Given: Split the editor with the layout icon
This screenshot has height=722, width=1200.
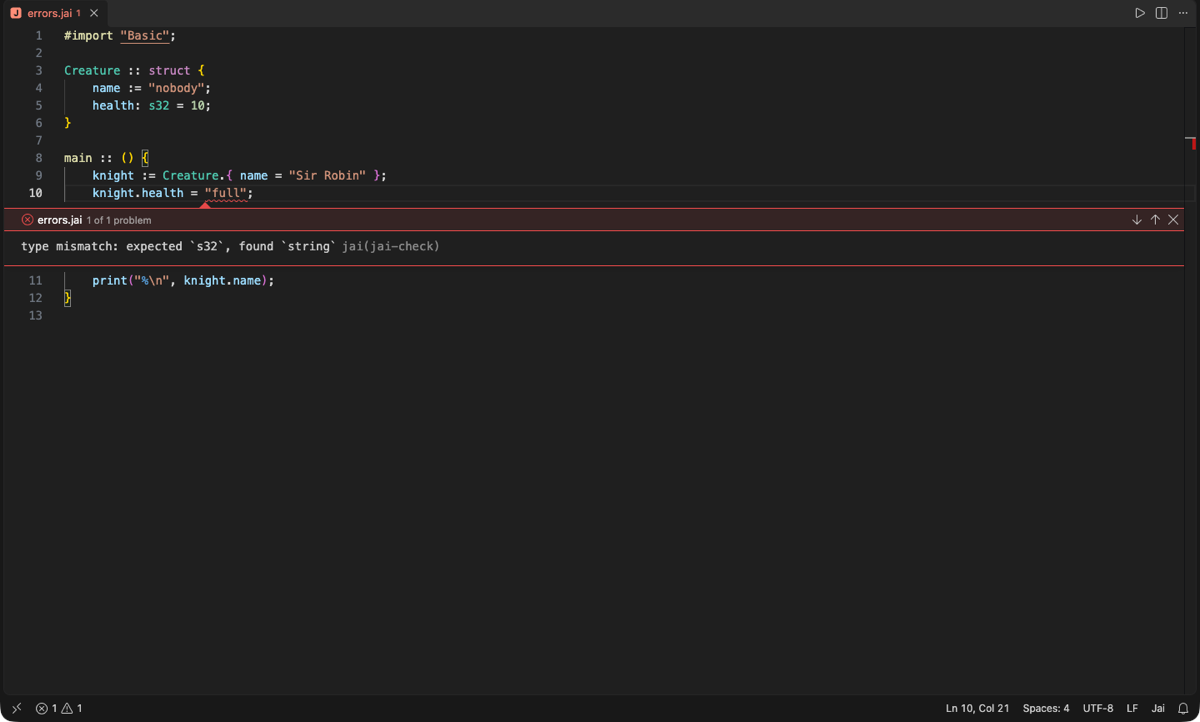Looking at the screenshot, I should tap(1161, 13).
